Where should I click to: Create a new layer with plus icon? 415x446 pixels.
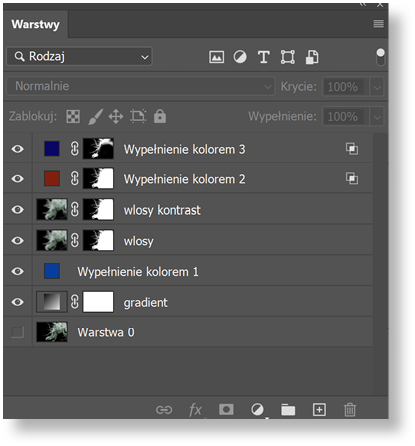319,409
